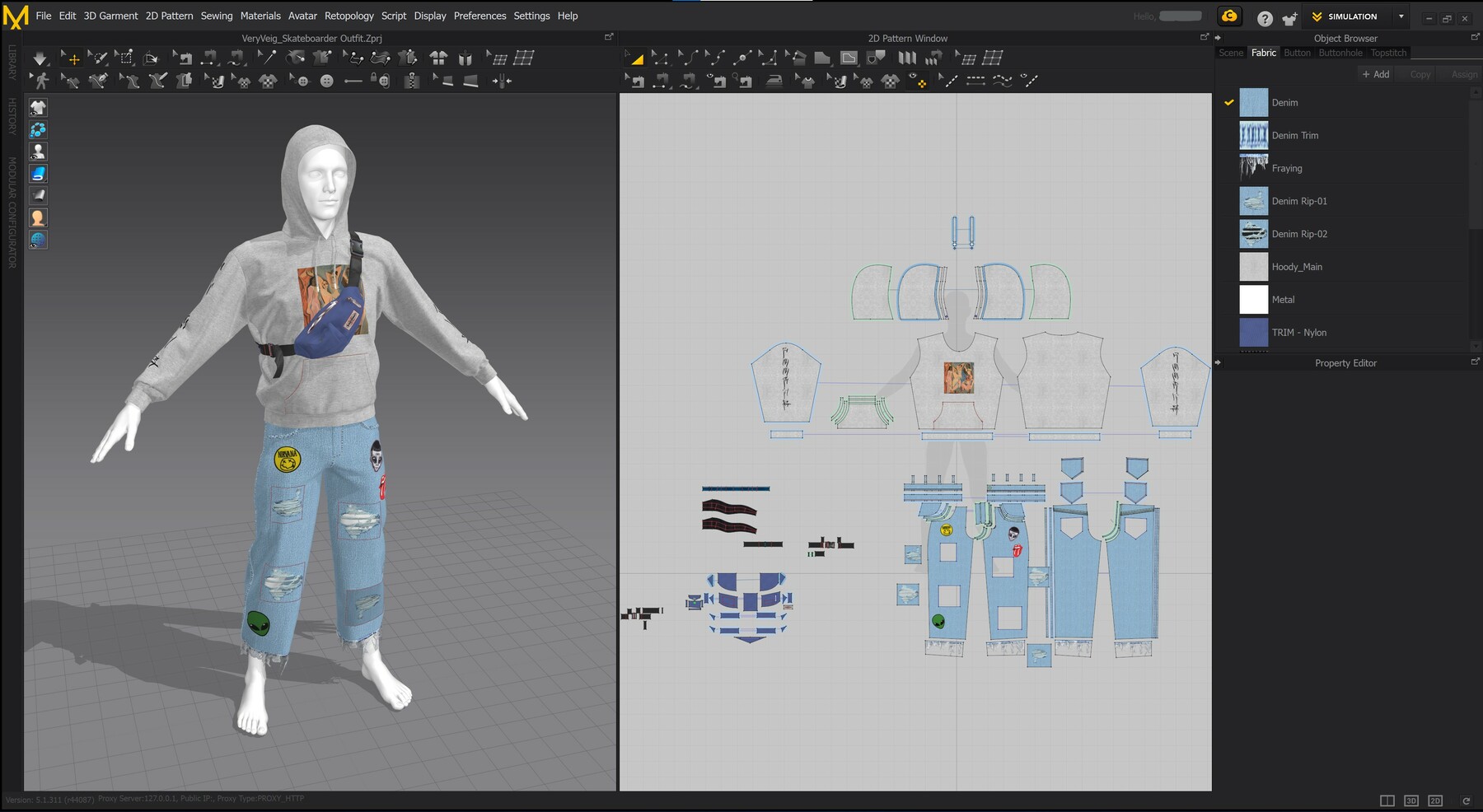Image resolution: width=1483 pixels, height=812 pixels.
Task: Click the Button tool icon
Action: [x=326, y=81]
